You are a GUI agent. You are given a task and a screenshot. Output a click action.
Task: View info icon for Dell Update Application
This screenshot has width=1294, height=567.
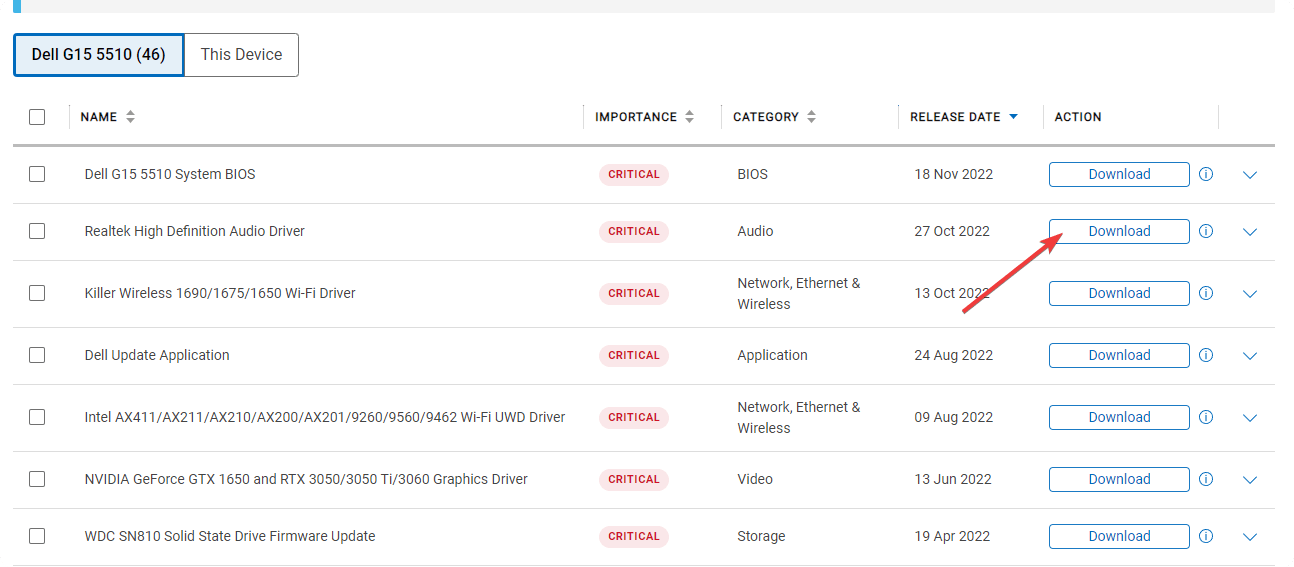pos(1205,355)
